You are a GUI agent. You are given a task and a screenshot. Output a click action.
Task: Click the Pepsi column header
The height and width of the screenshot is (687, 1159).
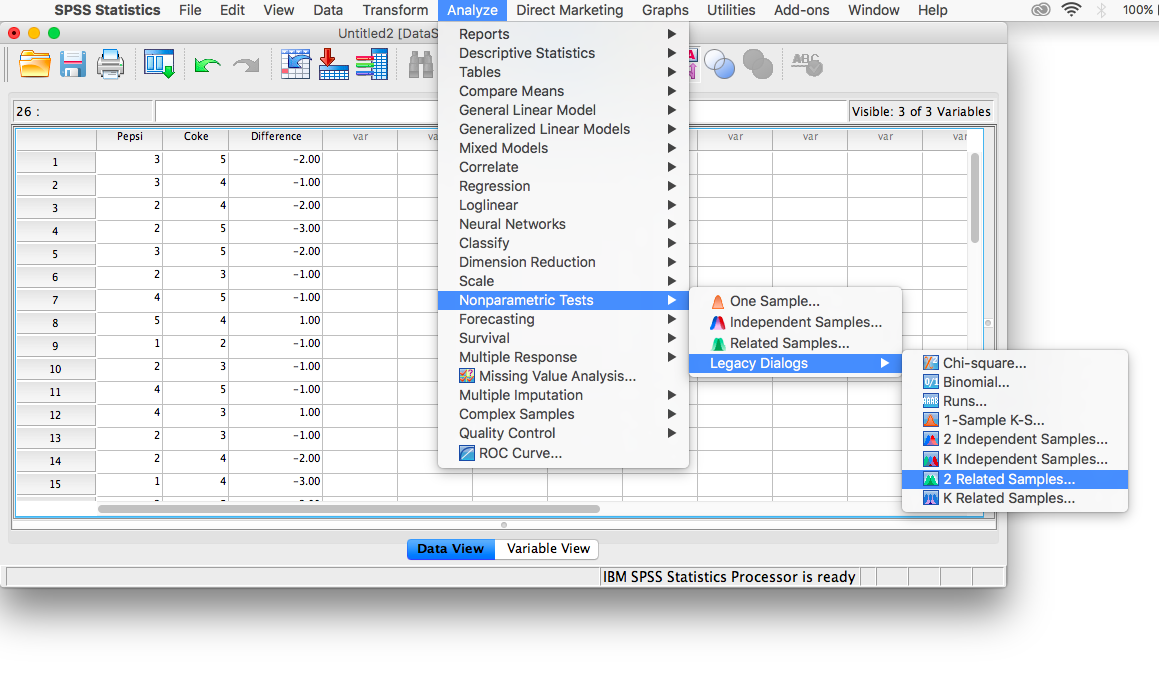(129, 137)
